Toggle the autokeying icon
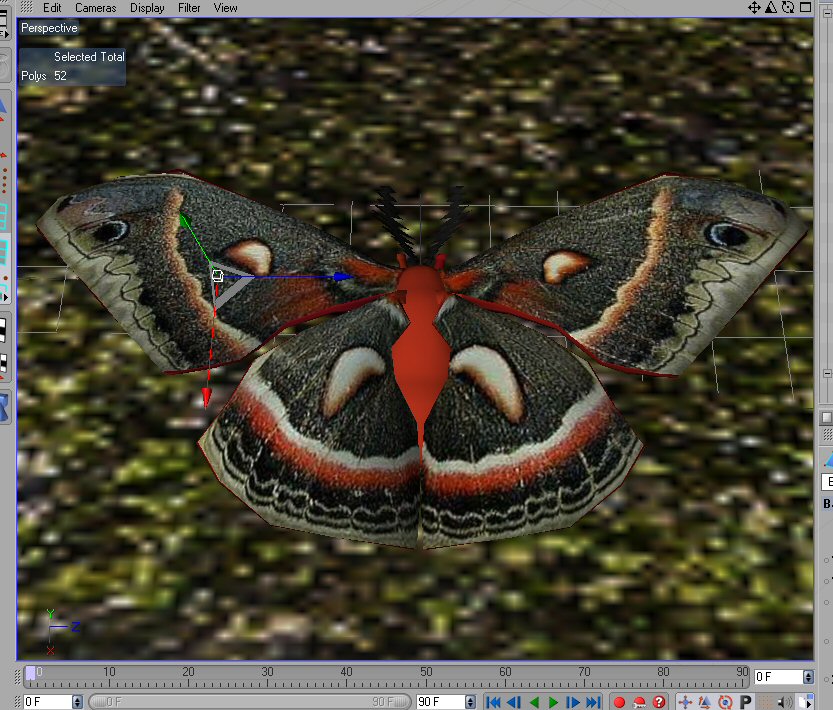 coord(639,702)
